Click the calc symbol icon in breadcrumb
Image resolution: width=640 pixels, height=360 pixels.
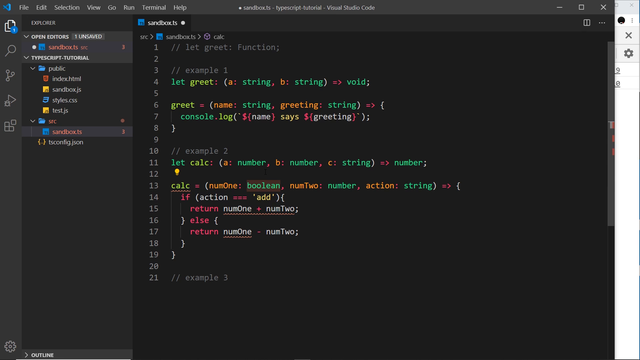tap(207, 37)
